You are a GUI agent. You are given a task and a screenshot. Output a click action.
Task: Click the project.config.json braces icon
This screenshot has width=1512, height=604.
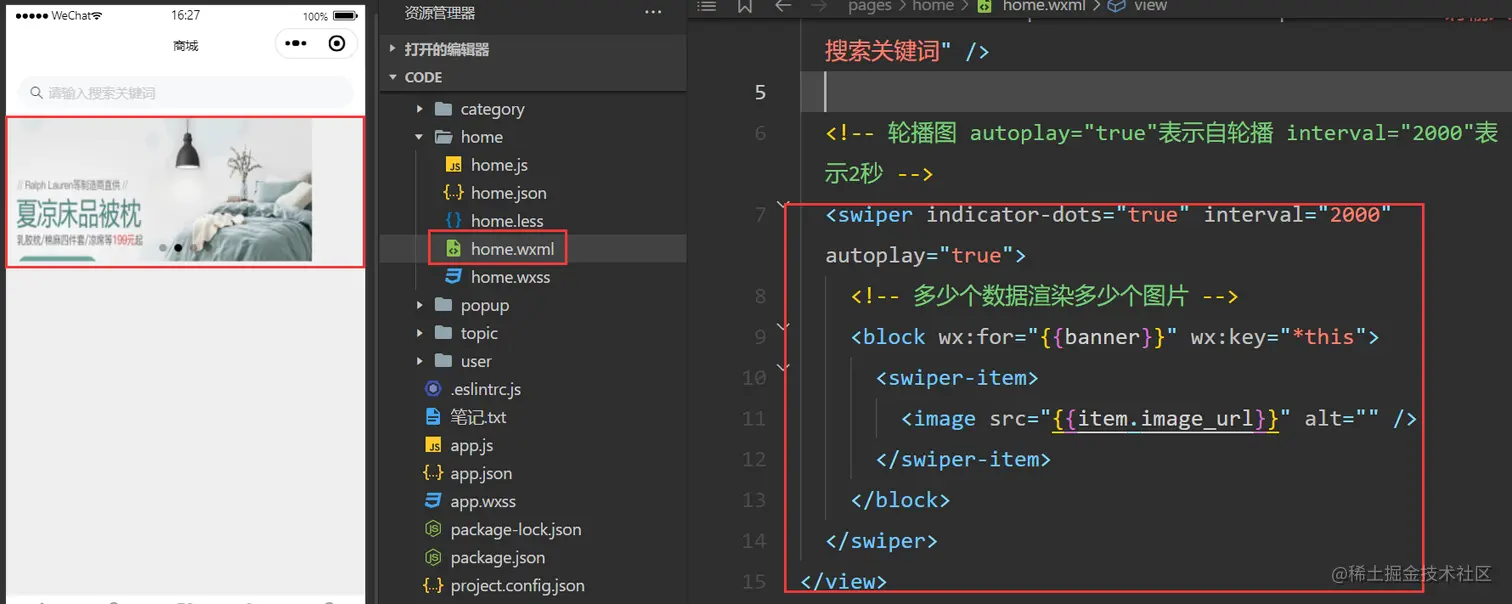coord(433,585)
